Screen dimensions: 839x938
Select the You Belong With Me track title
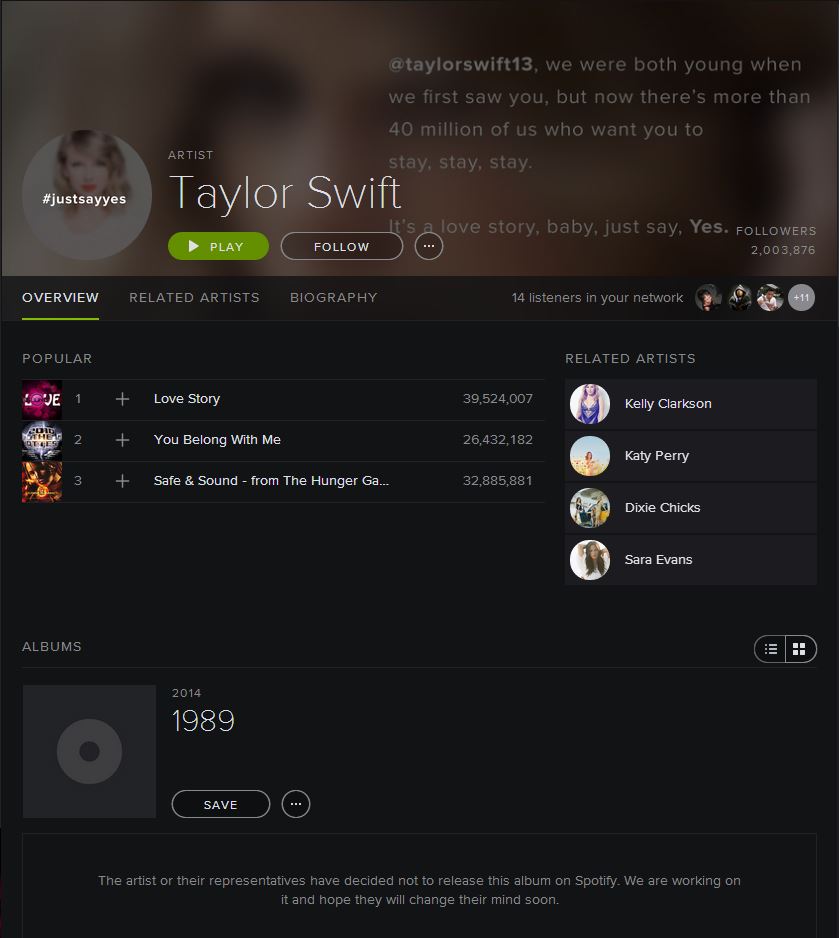pos(217,440)
